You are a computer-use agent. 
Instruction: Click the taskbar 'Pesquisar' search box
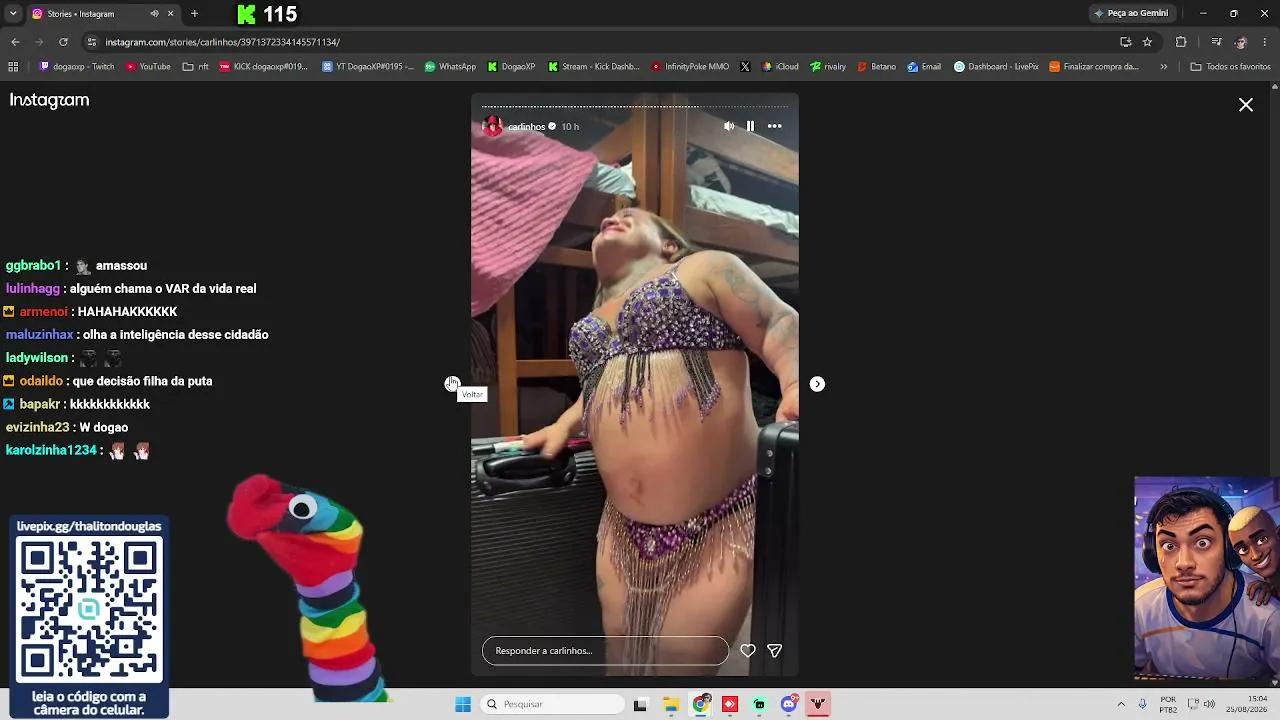pyautogui.click(x=552, y=704)
